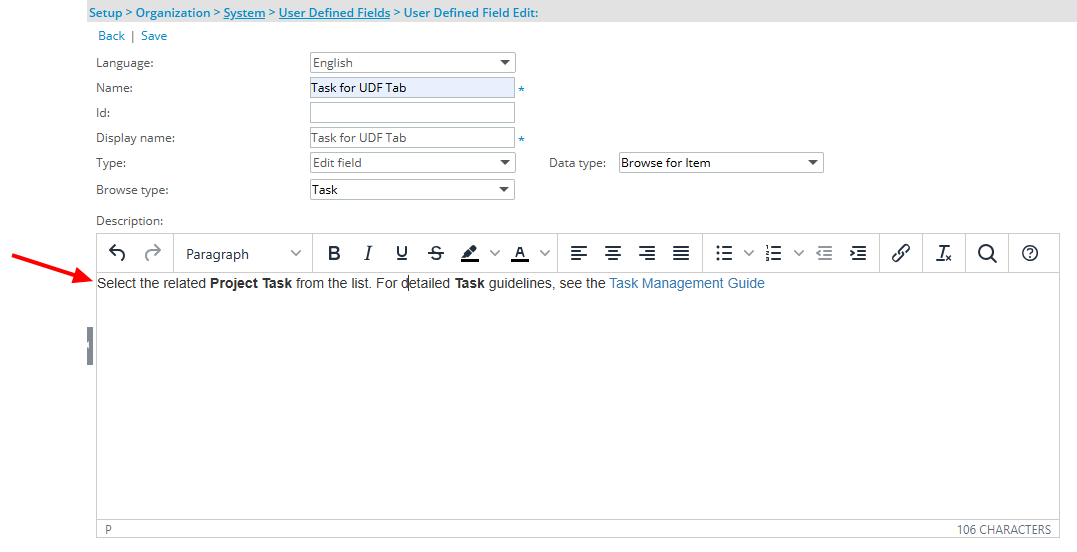
Task: Align text center in the editor
Action: click(x=613, y=253)
